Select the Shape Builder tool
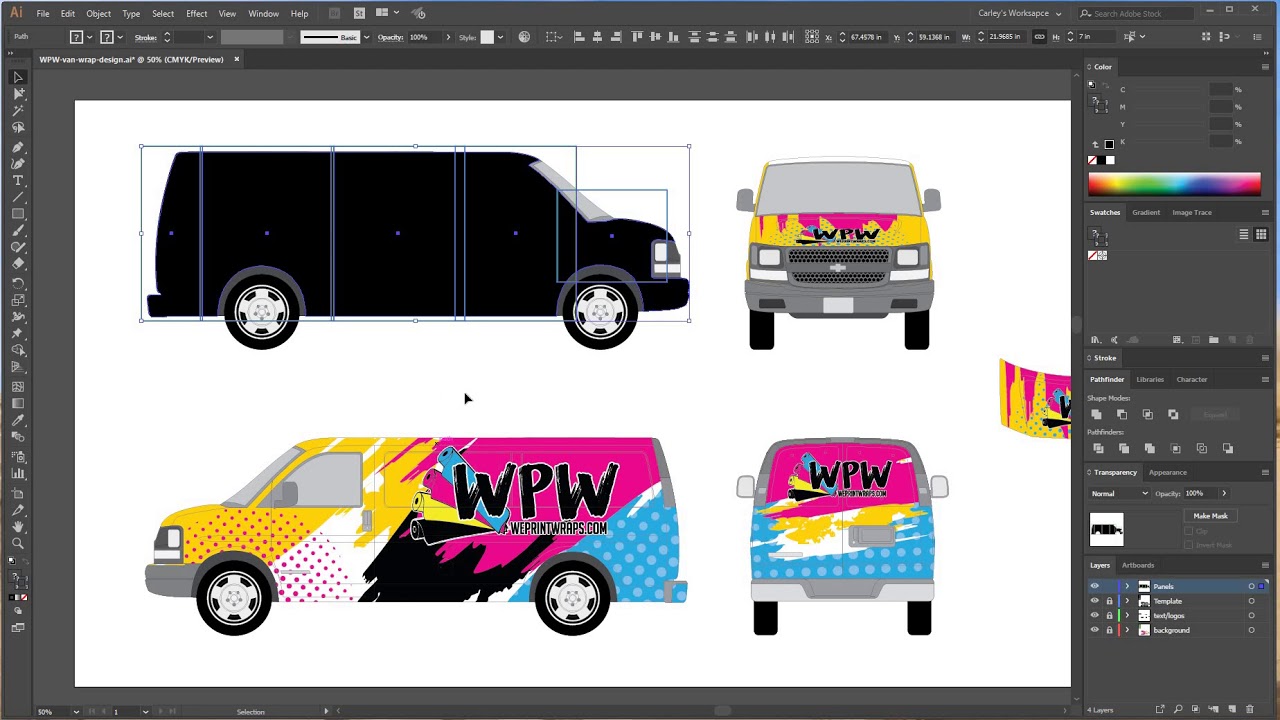The height and width of the screenshot is (720, 1280). coord(18,351)
